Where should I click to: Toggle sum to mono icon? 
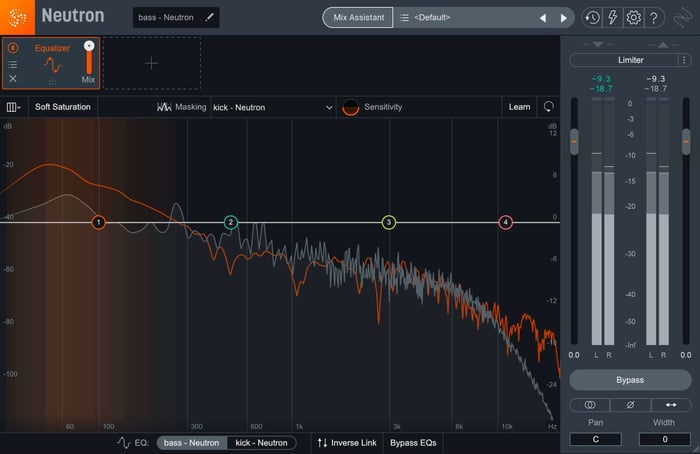pos(590,405)
